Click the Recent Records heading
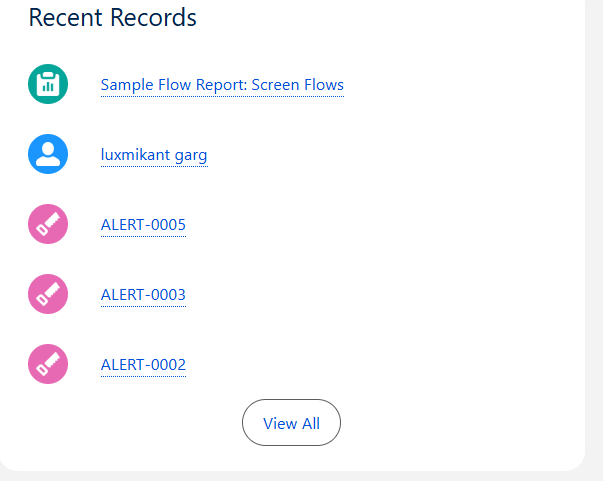 point(112,17)
